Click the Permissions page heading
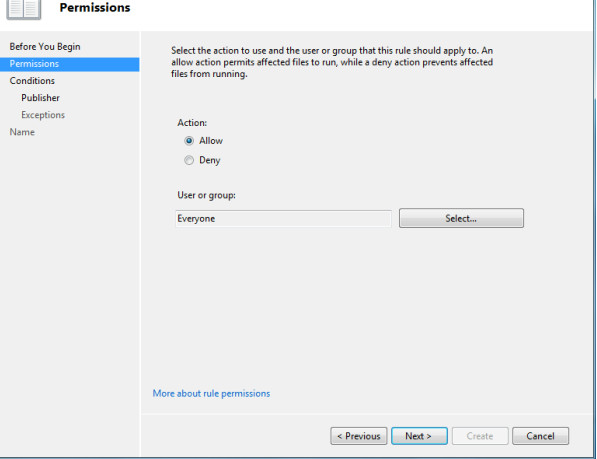The width and height of the screenshot is (597, 459). point(95,8)
